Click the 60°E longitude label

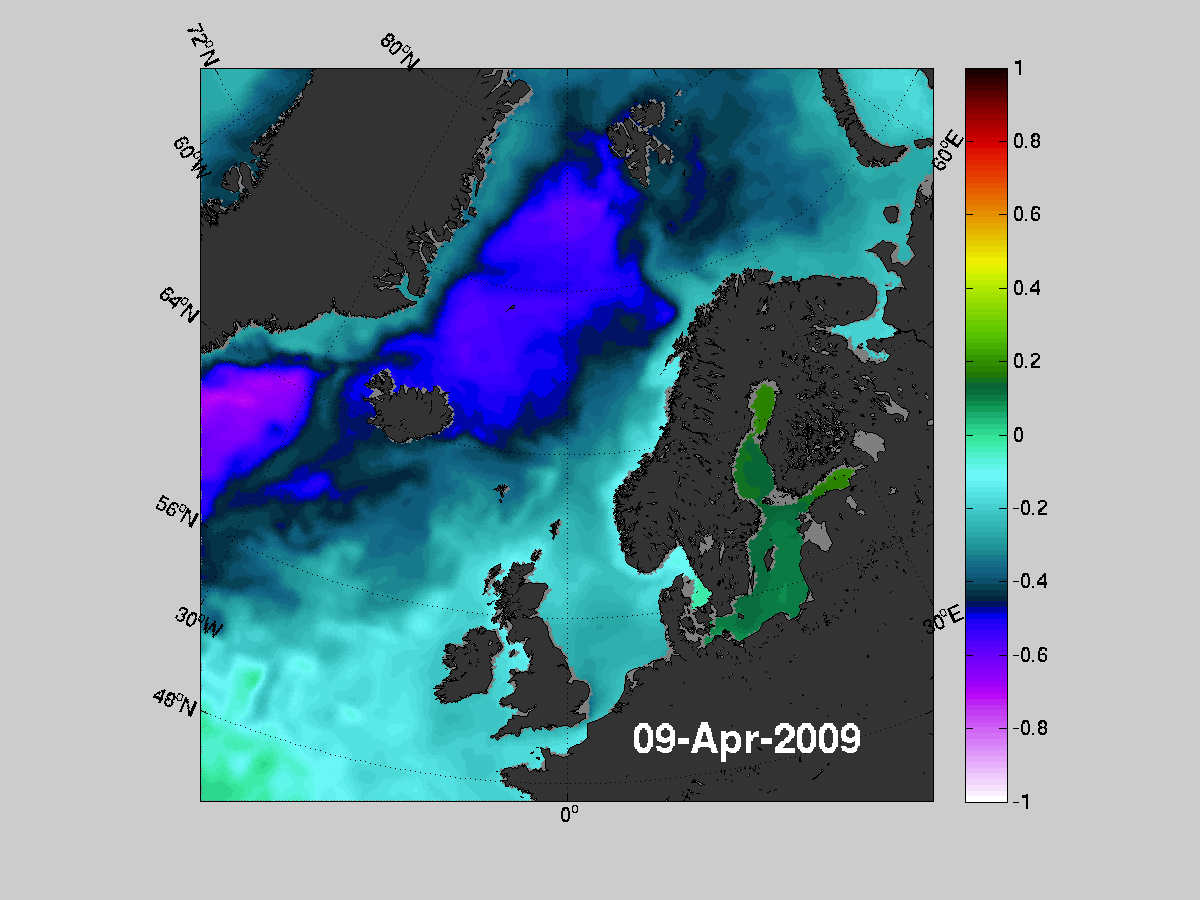tap(948, 151)
